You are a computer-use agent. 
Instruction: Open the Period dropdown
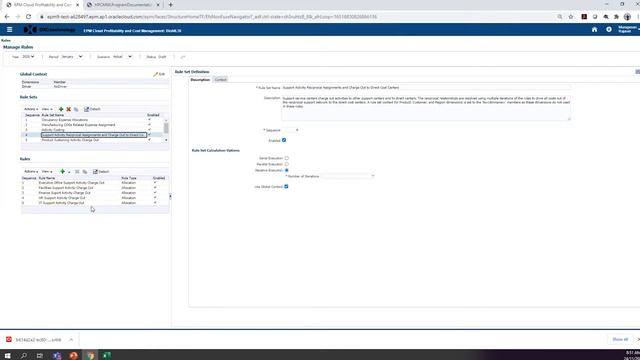pos(72,57)
